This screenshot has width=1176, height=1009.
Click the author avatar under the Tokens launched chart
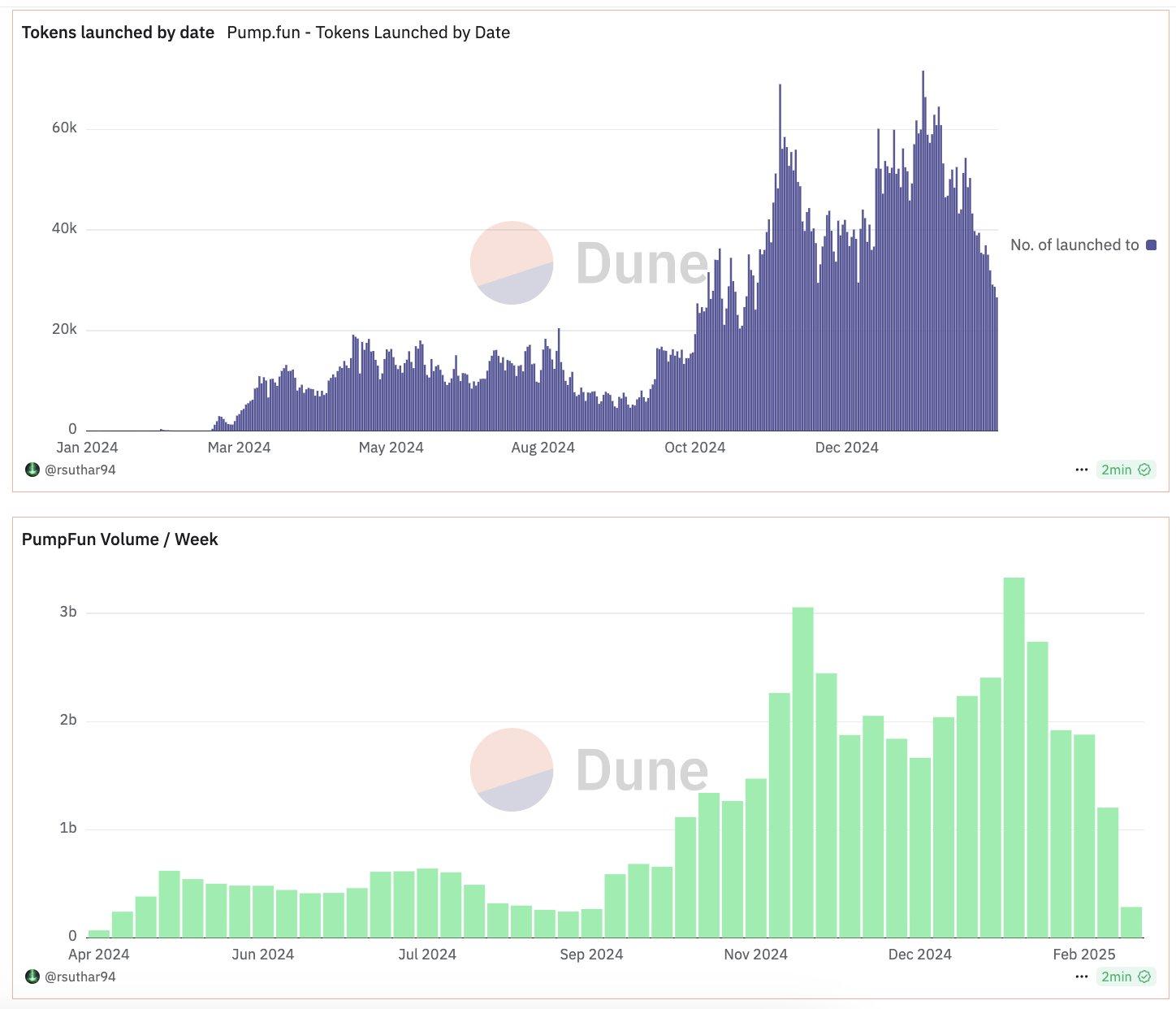32,470
